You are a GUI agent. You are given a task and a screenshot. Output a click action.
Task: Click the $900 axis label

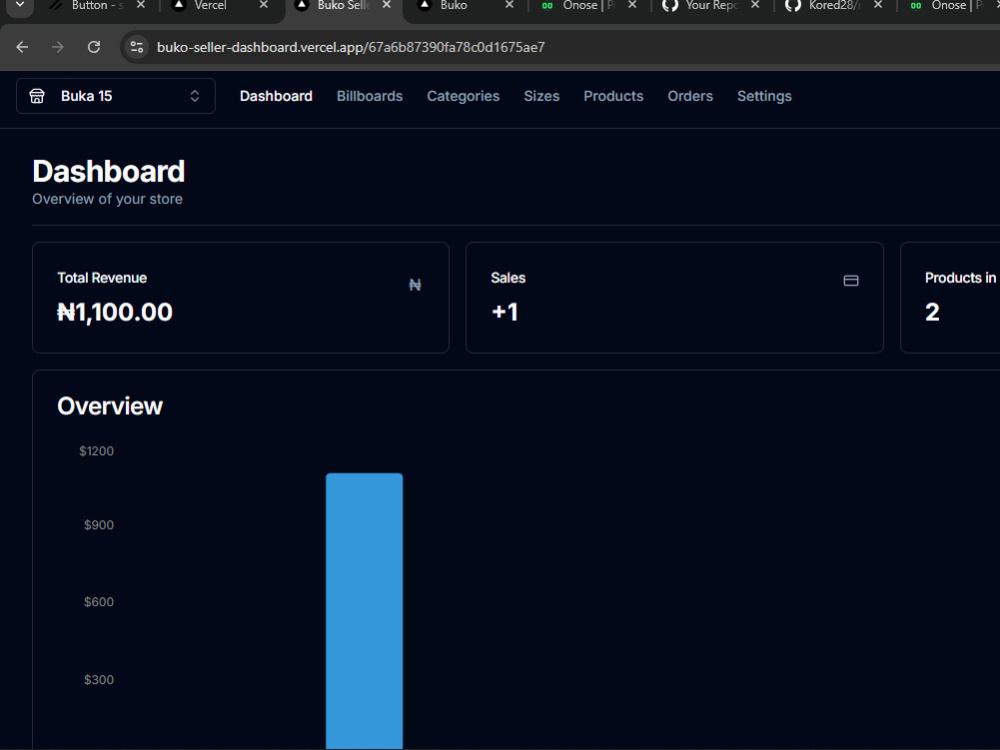coord(99,525)
